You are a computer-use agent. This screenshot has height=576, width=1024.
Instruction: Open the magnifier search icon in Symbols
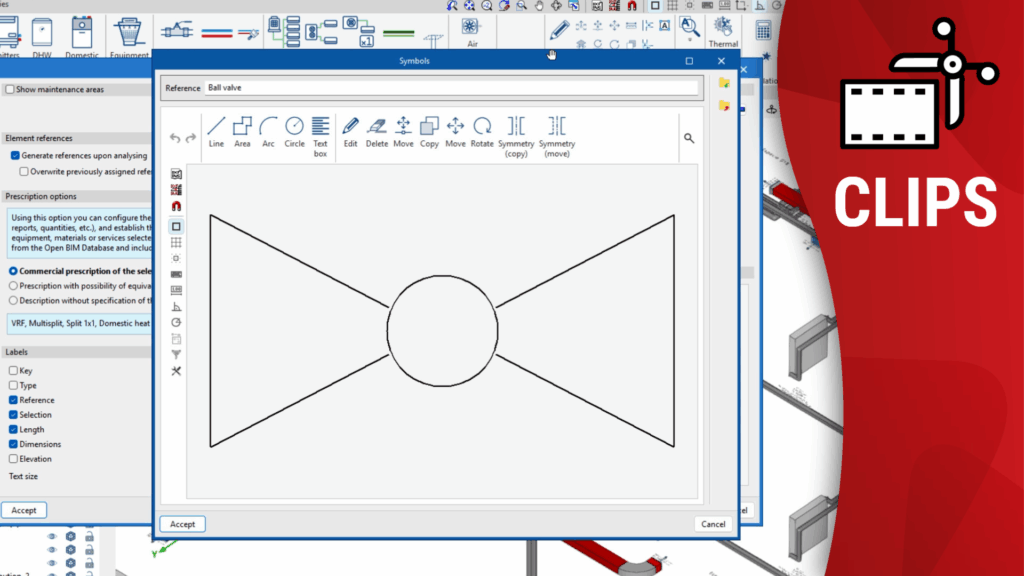point(689,138)
